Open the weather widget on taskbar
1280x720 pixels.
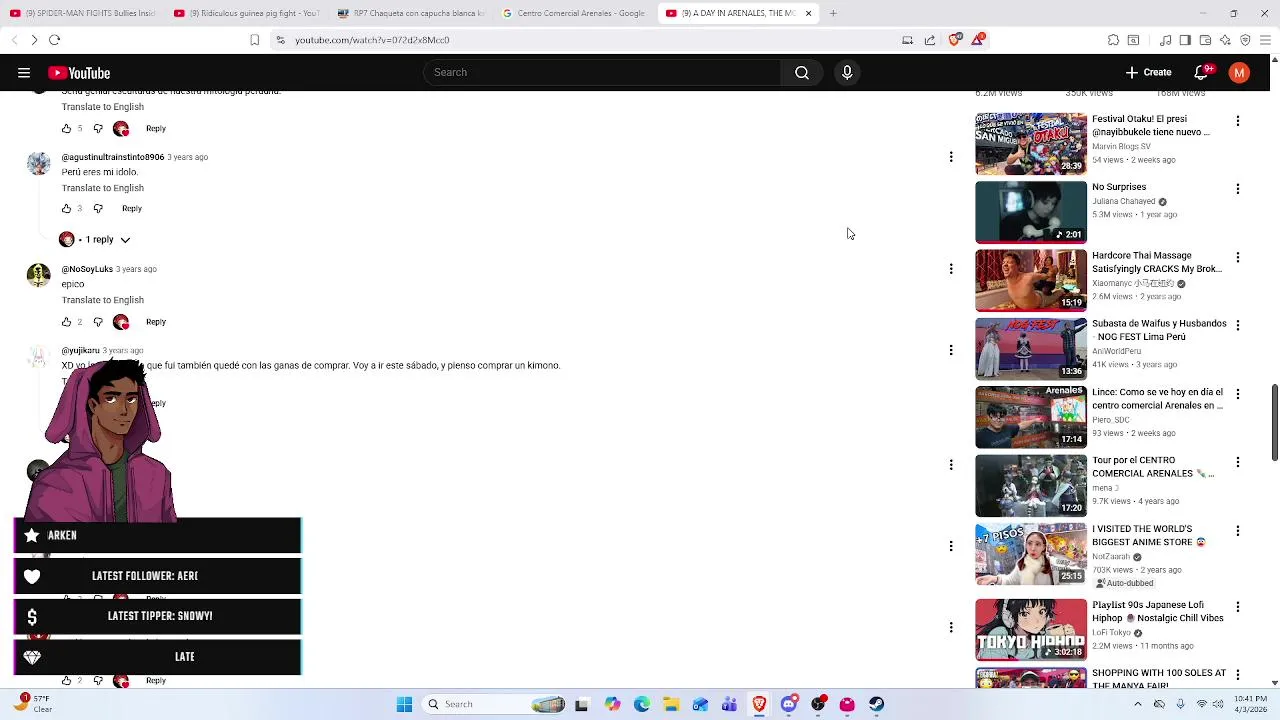(32, 704)
